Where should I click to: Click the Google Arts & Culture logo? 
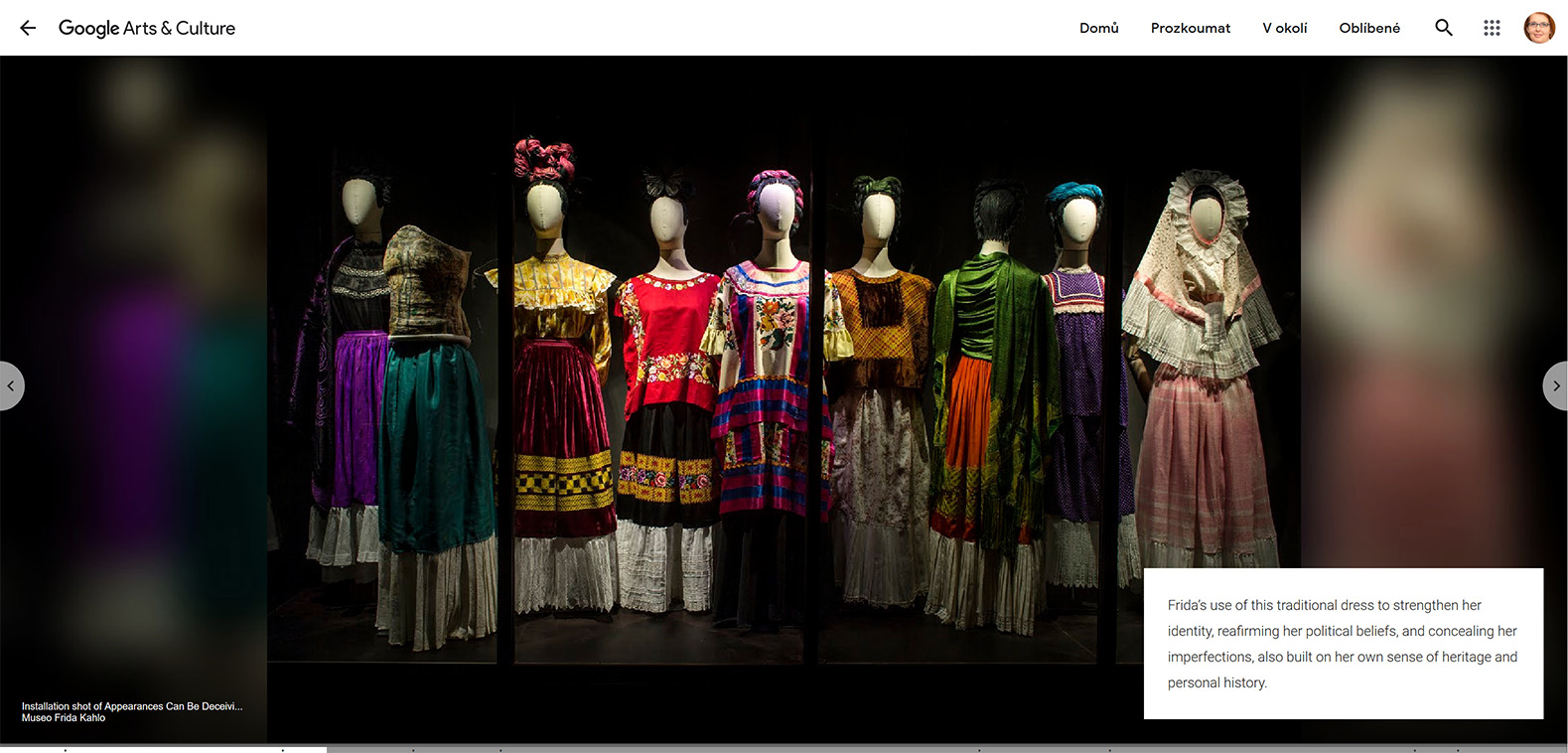[x=147, y=28]
